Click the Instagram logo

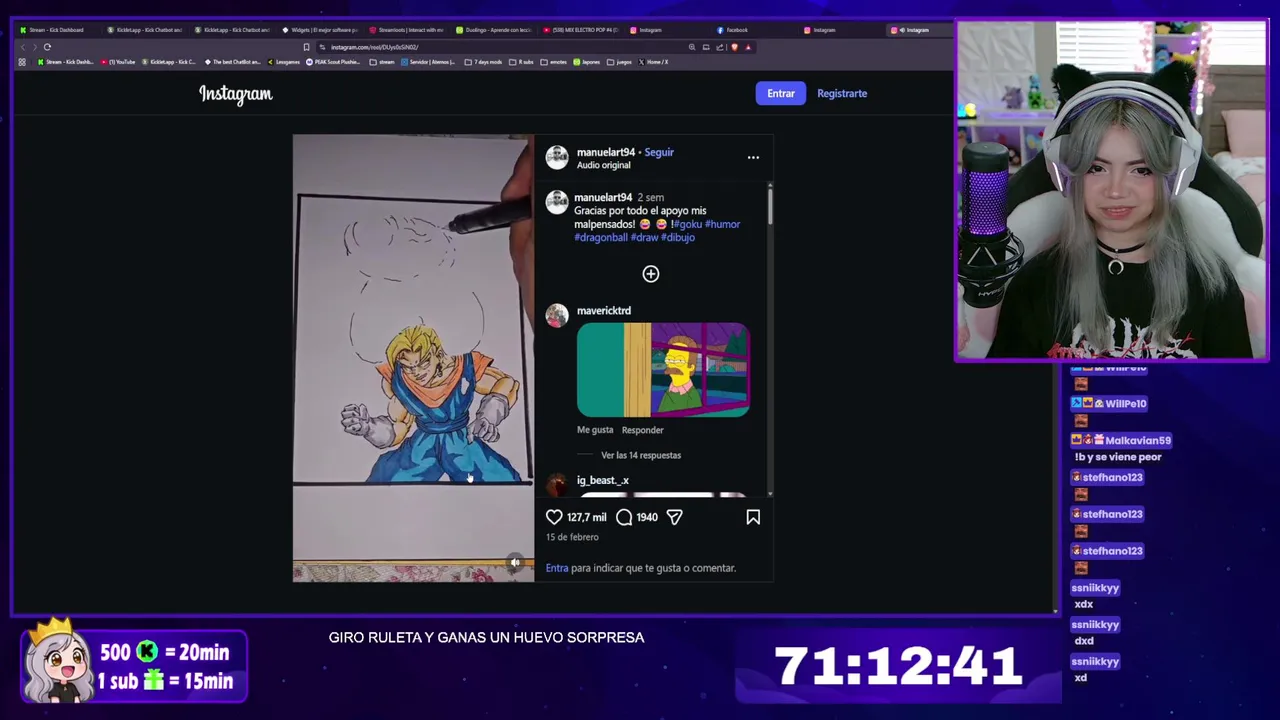[235, 94]
